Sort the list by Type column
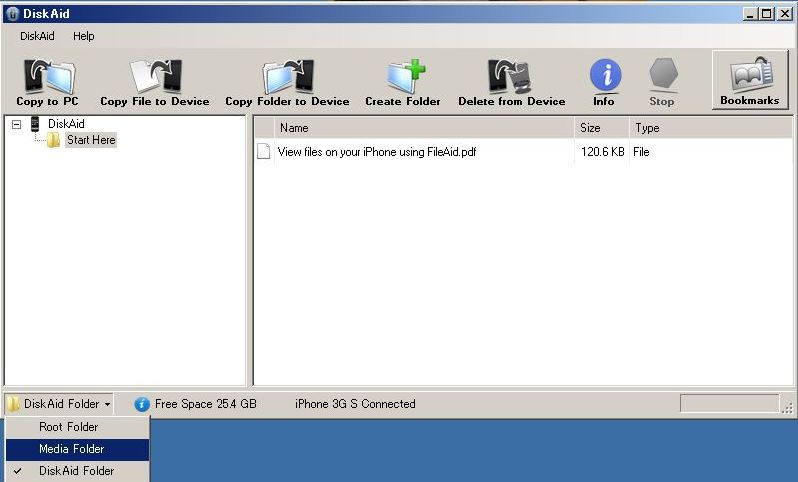Image resolution: width=798 pixels, height=482 pixels. point(710,128)
